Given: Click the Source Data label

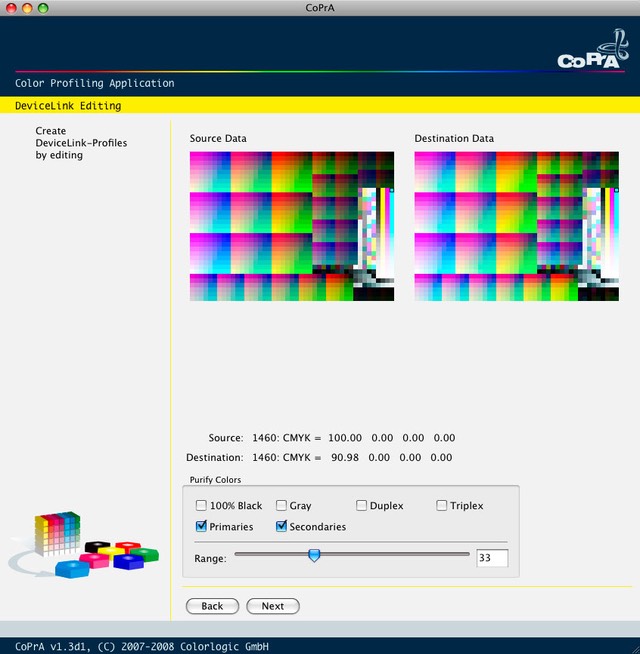Looking at the screenshot, I should (x=218, y=138).
